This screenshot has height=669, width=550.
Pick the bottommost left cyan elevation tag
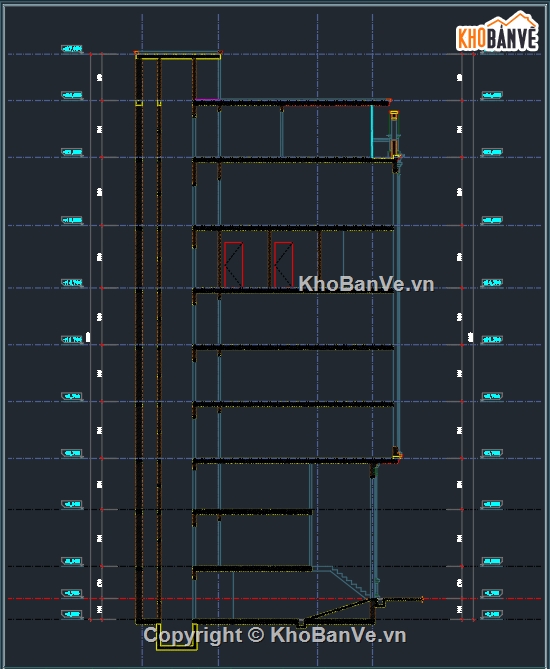click(72, 614)
